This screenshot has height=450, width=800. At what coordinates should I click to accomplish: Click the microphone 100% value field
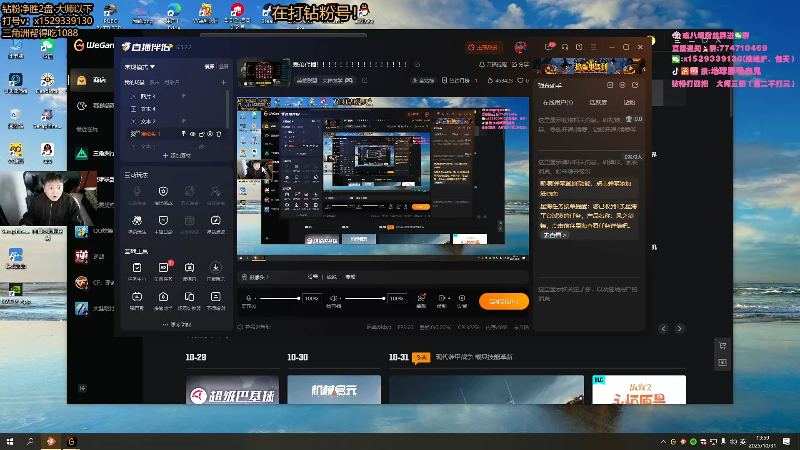(311, 298)
